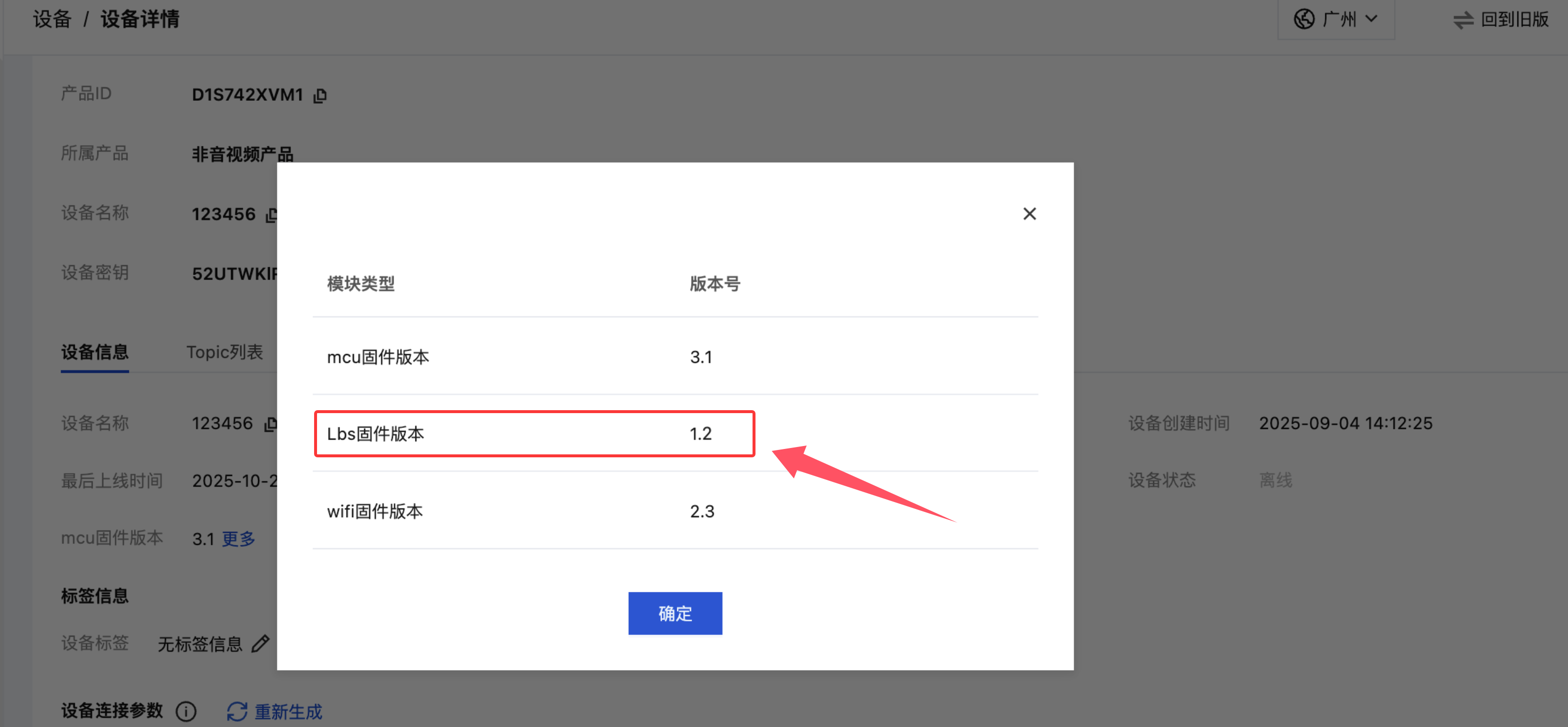This screenshot has height=727, width=1568.
Task: Switch to the Topic列表 tab
Action: coord(225,352)
